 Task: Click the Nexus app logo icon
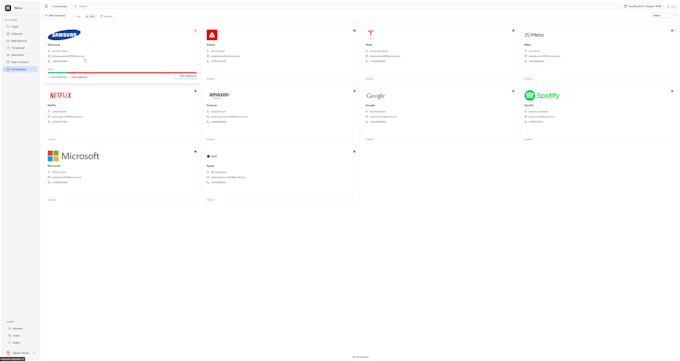[x=8, y=8]
